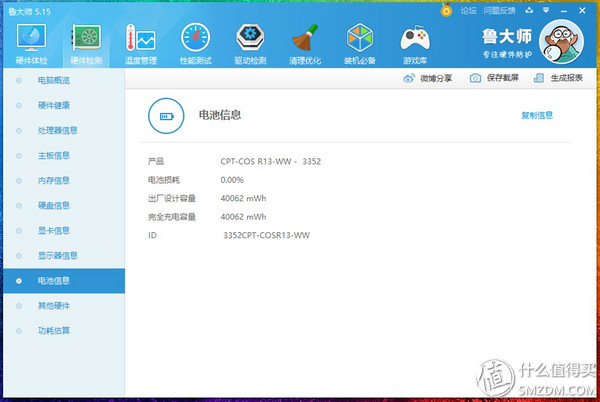Click battery wear value 0.00%
This screenshot has height=402, width=600.
point(232,180)
